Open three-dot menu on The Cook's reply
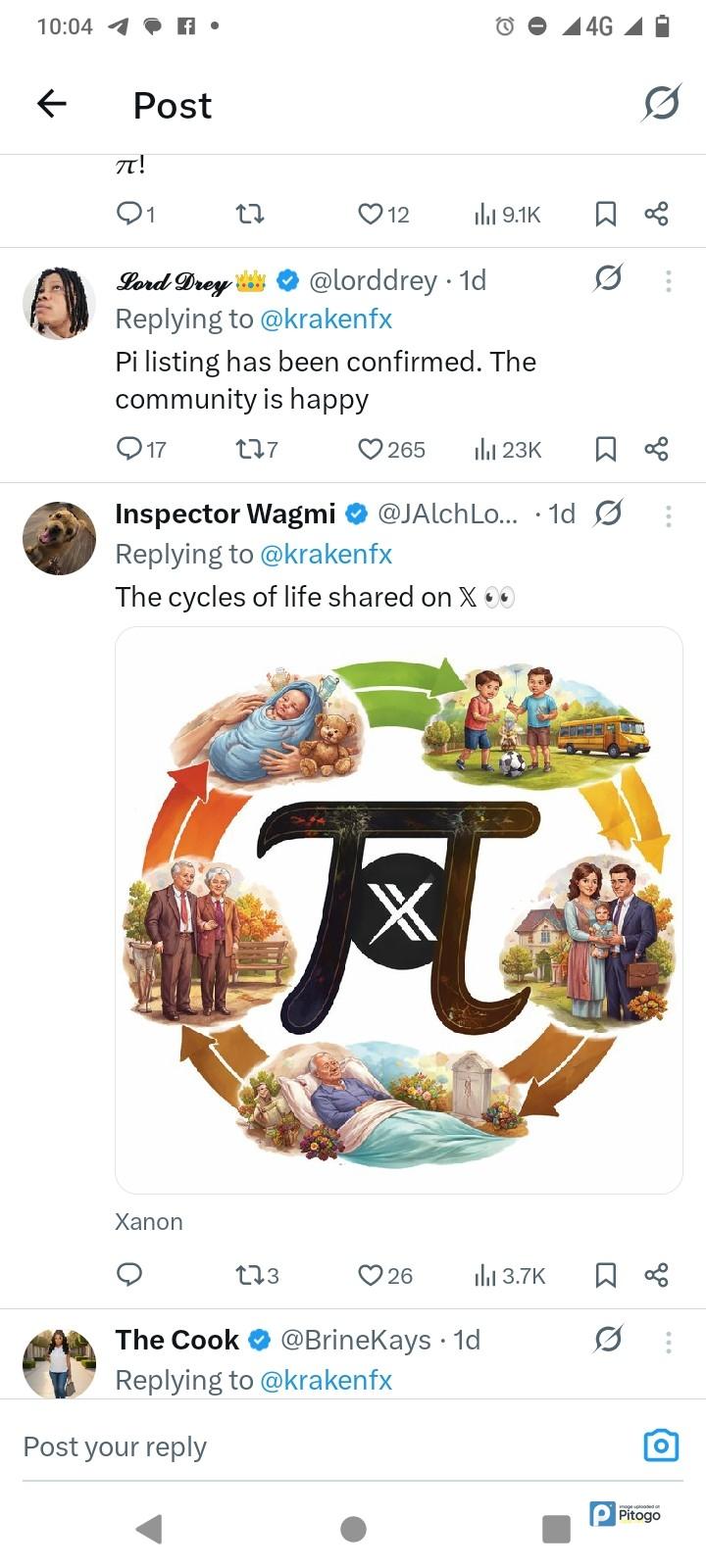Screen dimensions: 706x1568 (x=668, y=1342)
